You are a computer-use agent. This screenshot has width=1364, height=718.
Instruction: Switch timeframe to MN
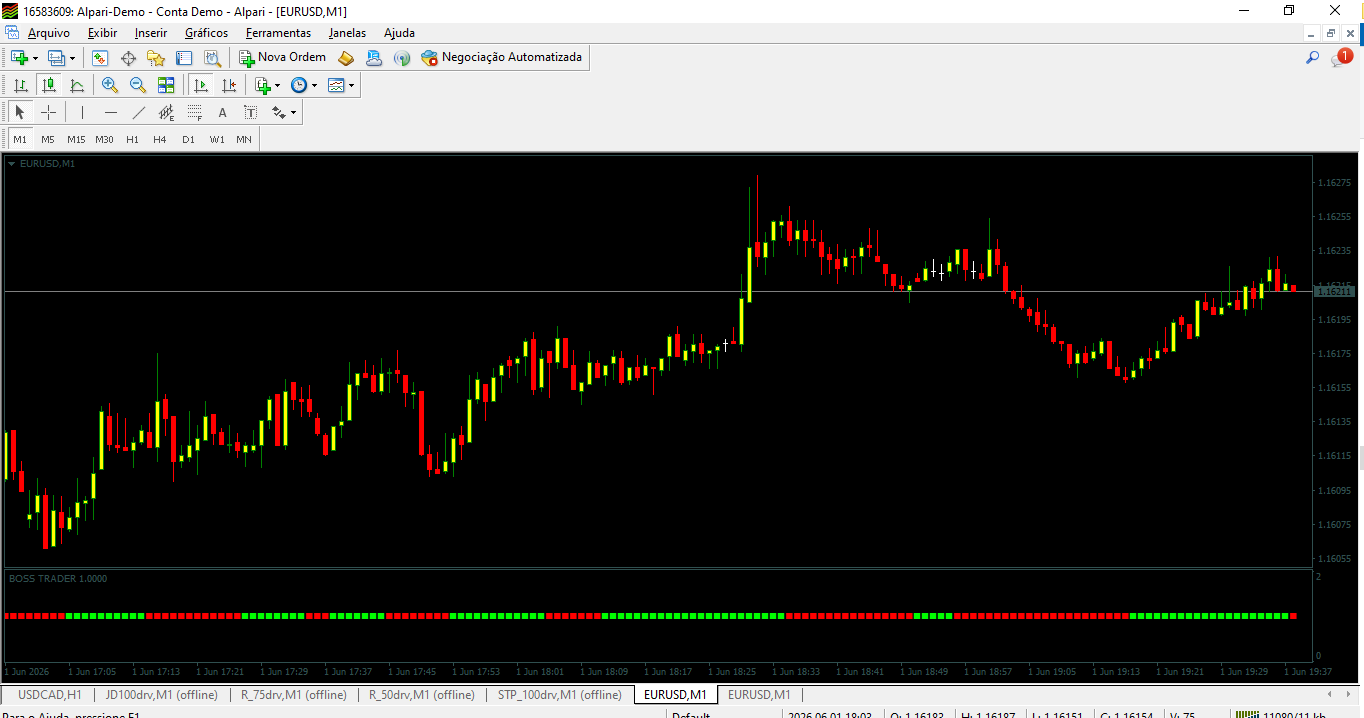point(244,139)
